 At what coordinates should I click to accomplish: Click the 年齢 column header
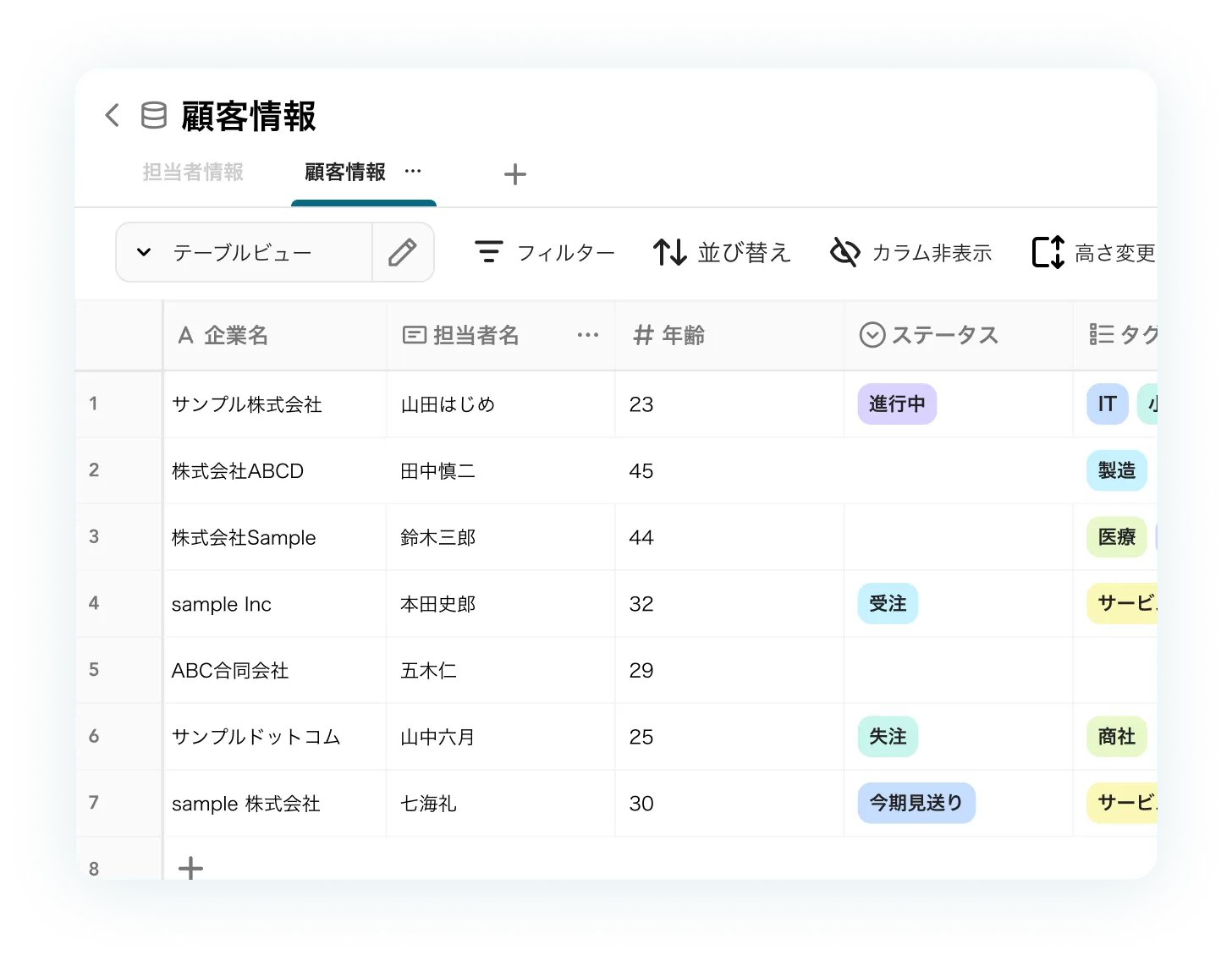coord(682,336)
